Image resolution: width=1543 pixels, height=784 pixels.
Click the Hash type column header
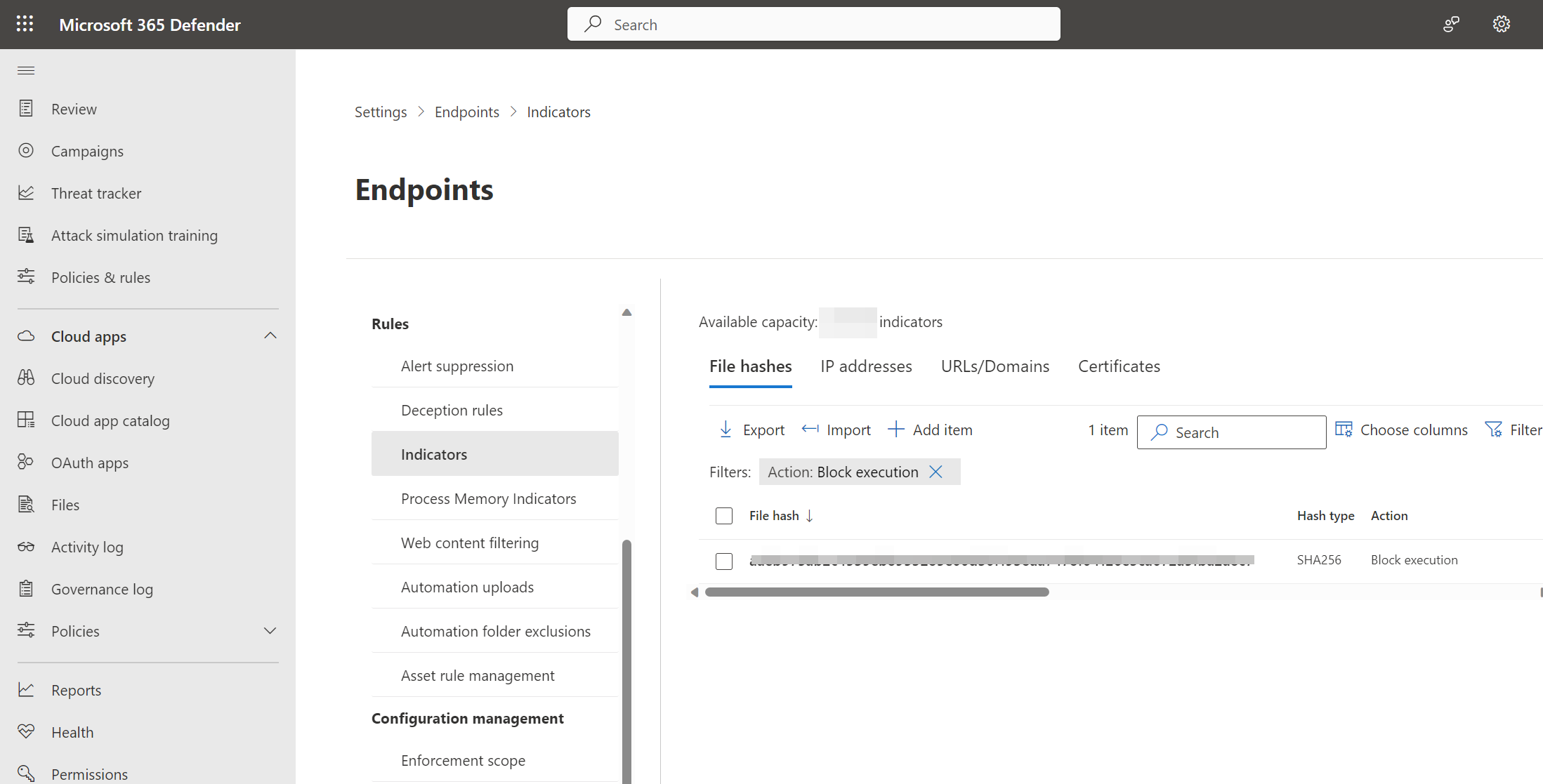pos(1325,516)
